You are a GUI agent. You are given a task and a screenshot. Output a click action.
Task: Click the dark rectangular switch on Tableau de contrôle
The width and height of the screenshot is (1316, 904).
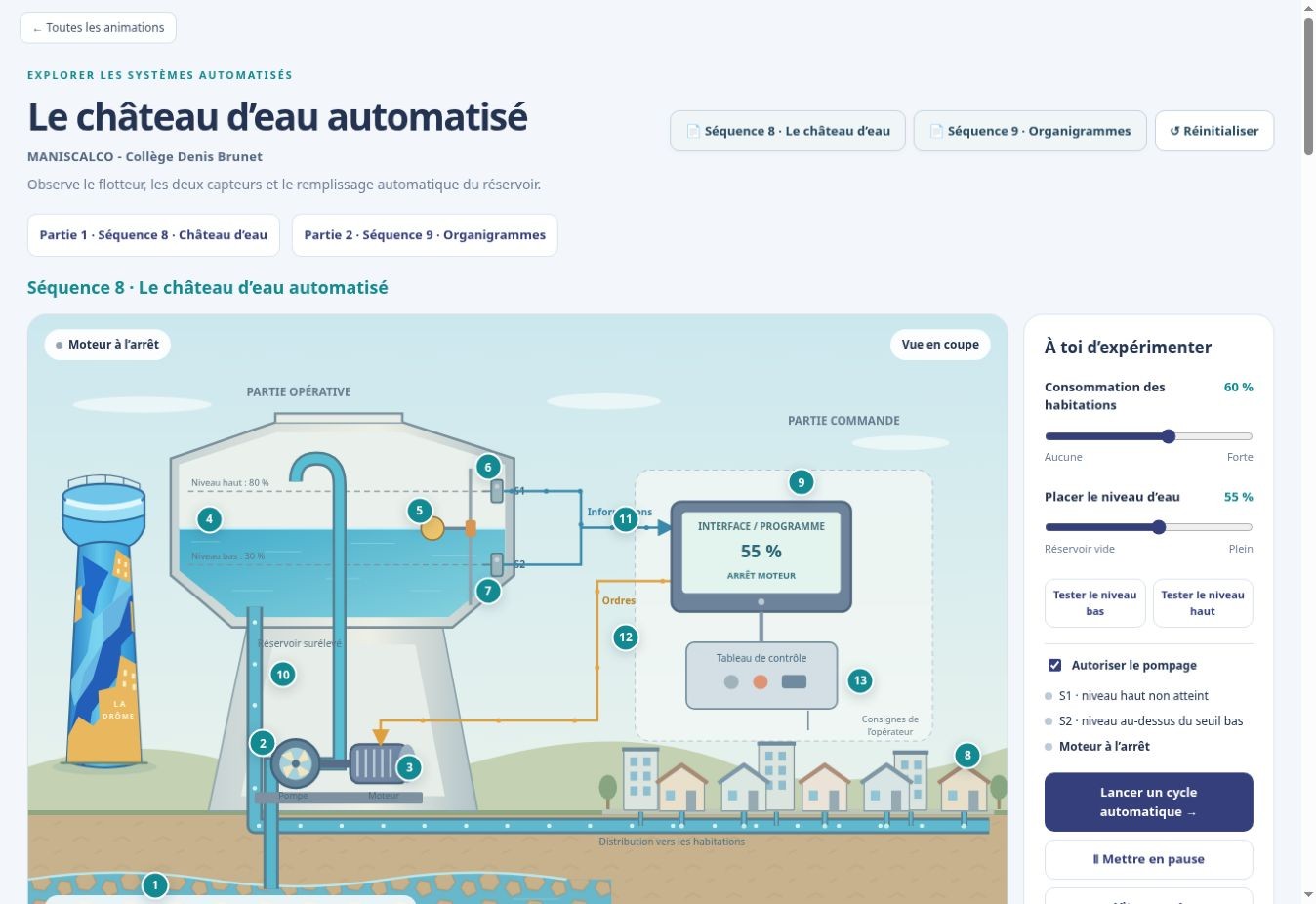click(x=794, y=681)
